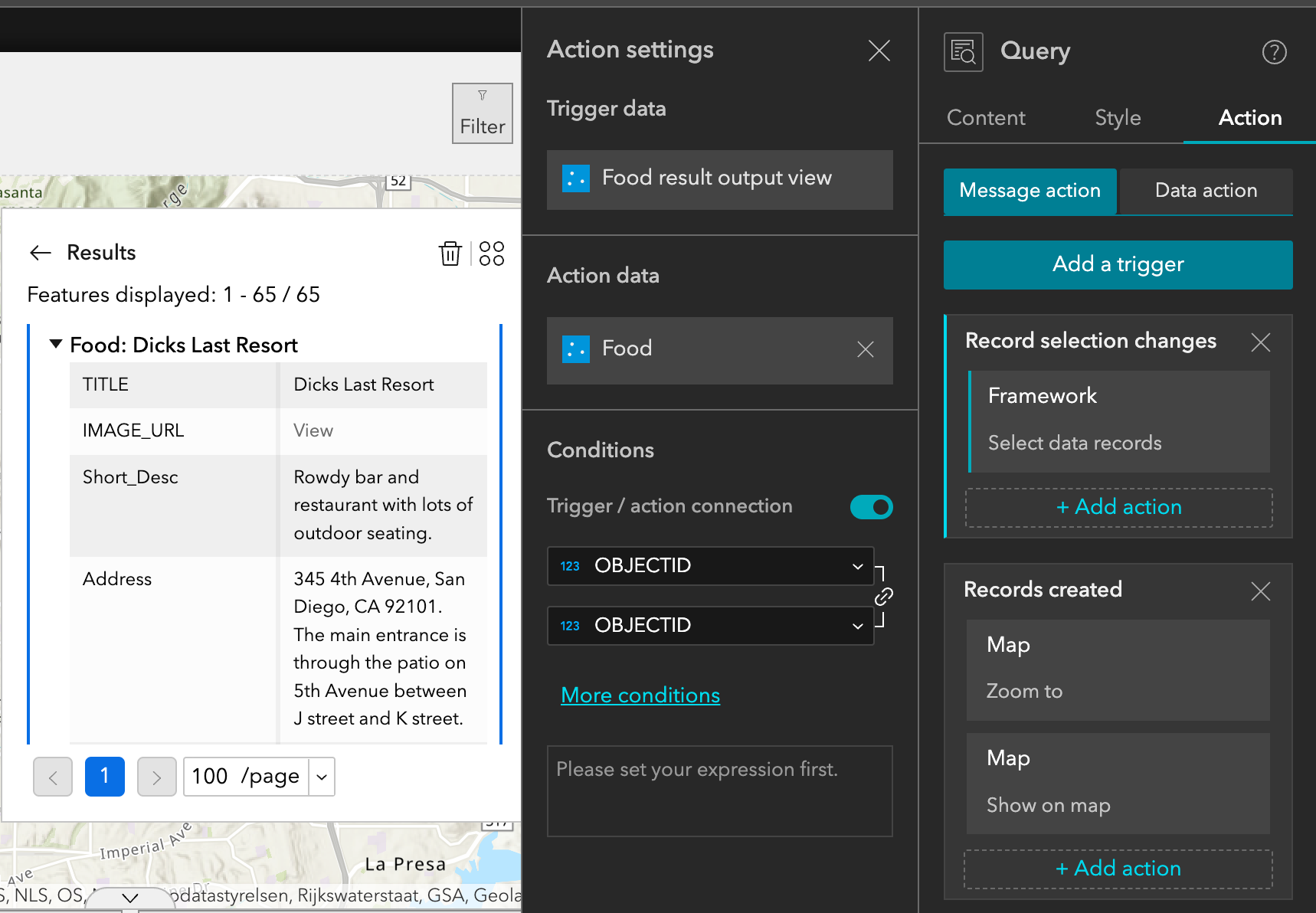Open the Query widget help
The width and height of the screenshot is (1316, 913).
click(x=1274, y=52)
